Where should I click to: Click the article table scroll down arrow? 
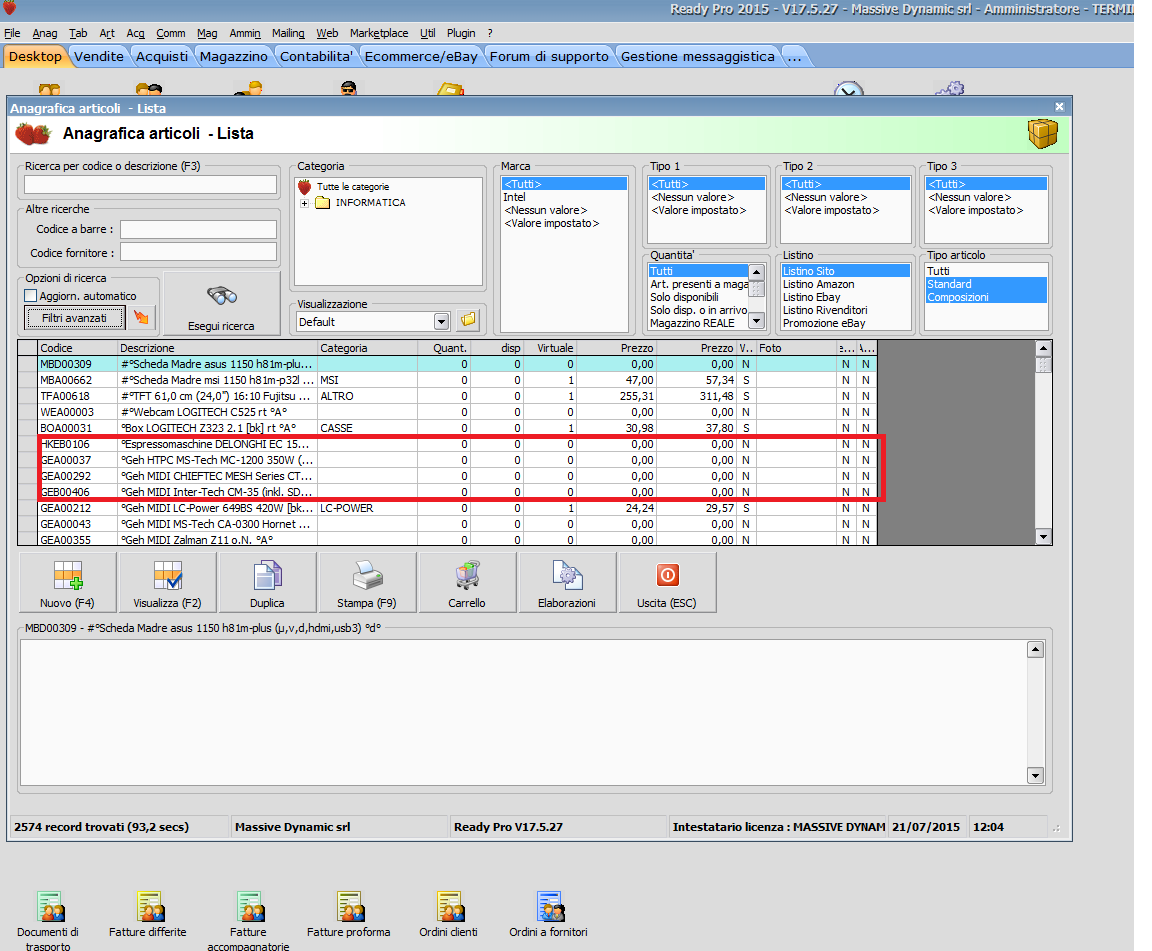click(1043, 536)
